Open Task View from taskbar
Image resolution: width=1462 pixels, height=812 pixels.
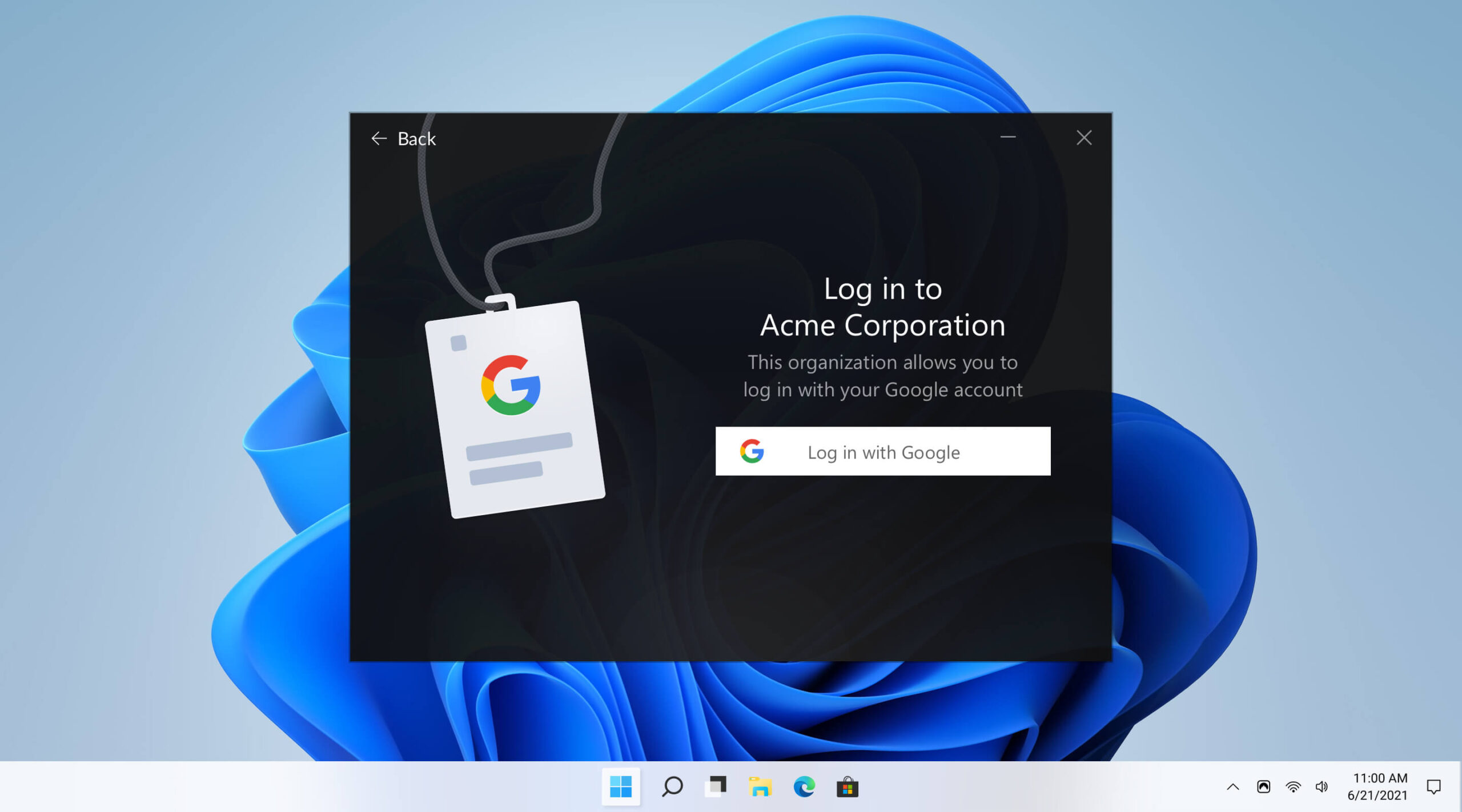[716, 786]
